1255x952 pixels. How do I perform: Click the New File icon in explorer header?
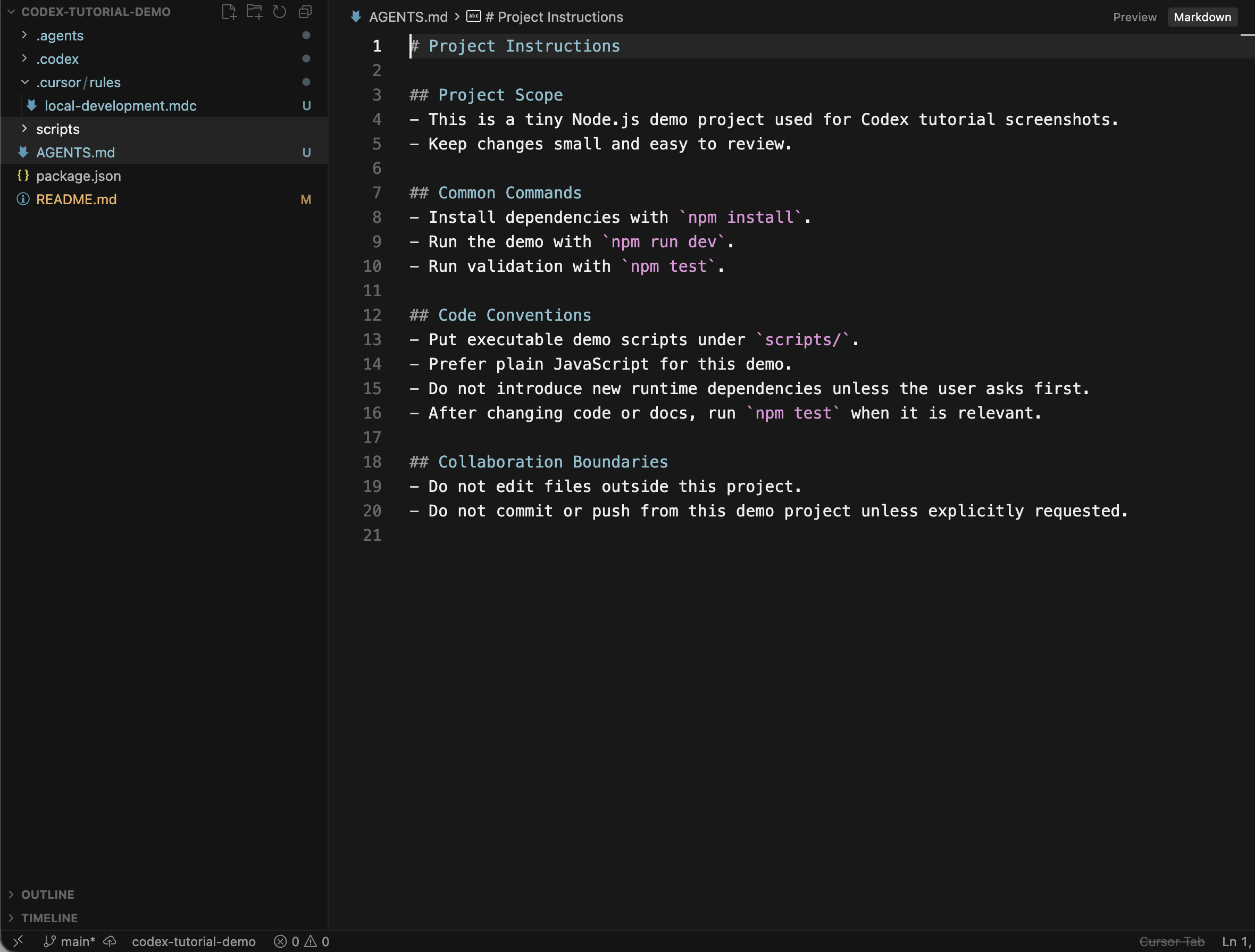click(x=229, y=12)
